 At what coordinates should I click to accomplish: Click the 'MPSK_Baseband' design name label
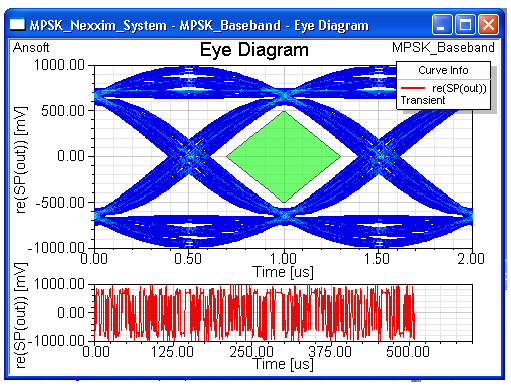click(443, 48)
